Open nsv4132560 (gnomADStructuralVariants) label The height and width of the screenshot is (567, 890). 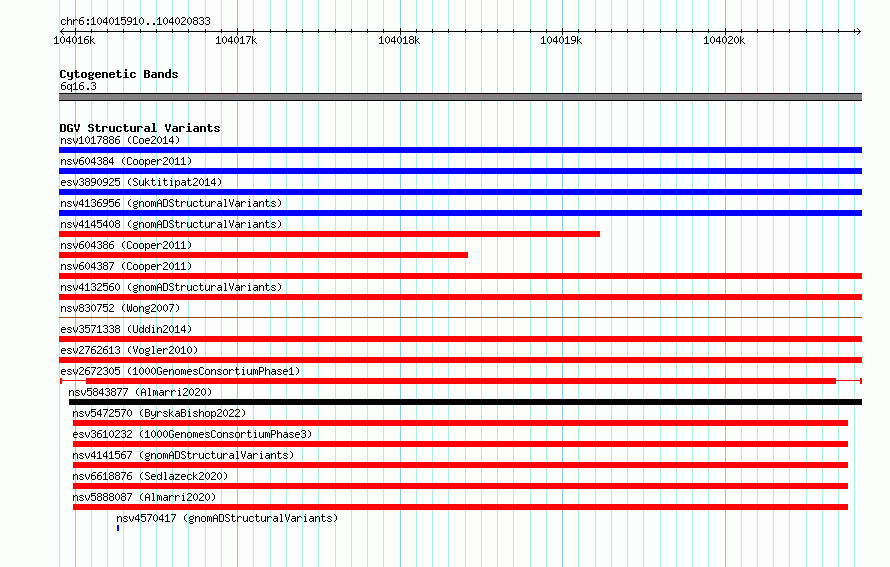(x=171, y=287)
